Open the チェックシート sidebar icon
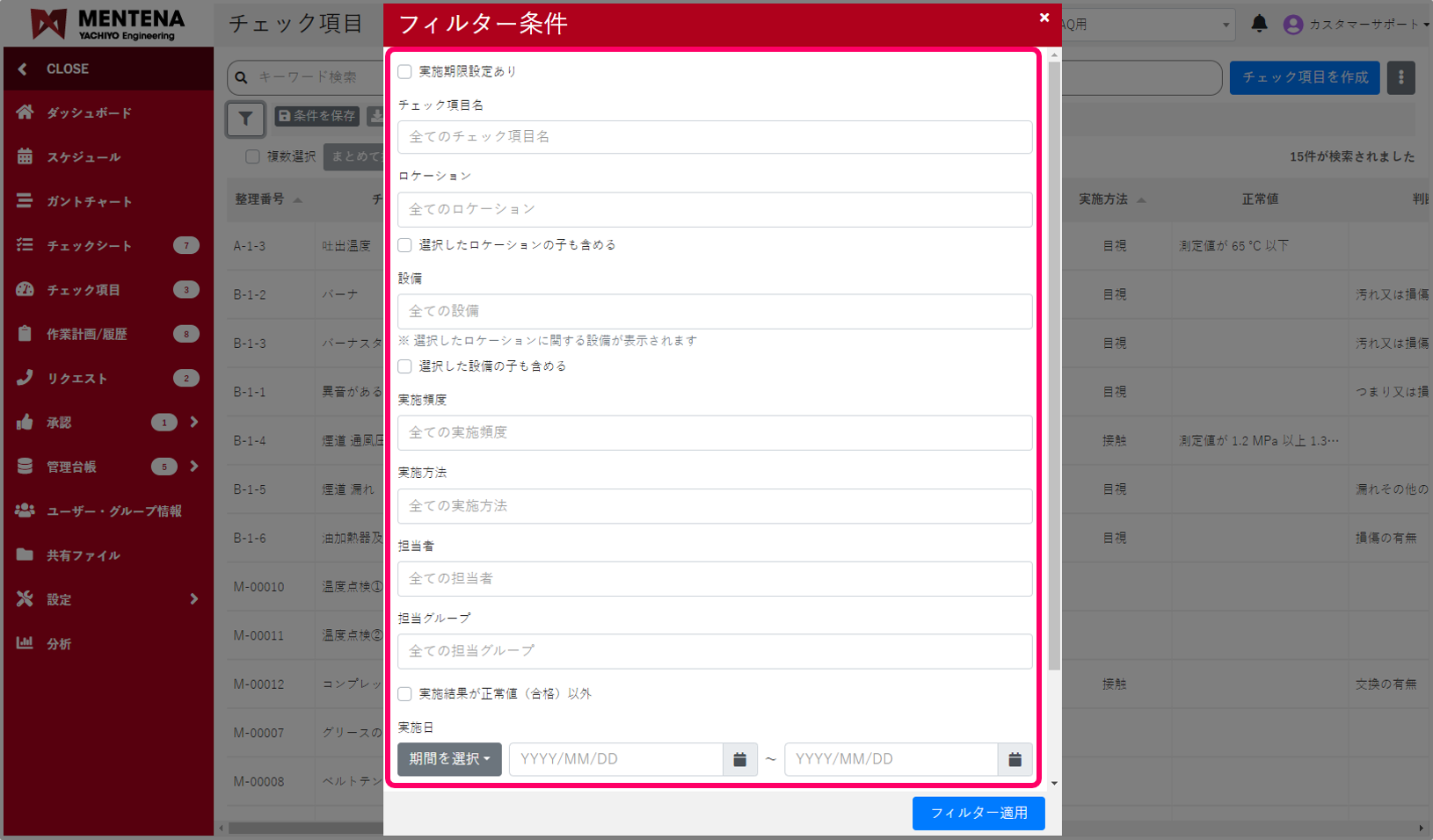The height and width of the screenshot is (840, 1433). 24,245
